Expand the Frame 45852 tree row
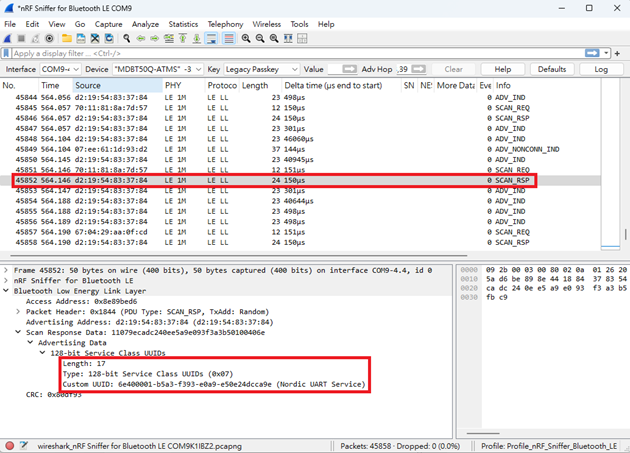 tap(7, 271)
